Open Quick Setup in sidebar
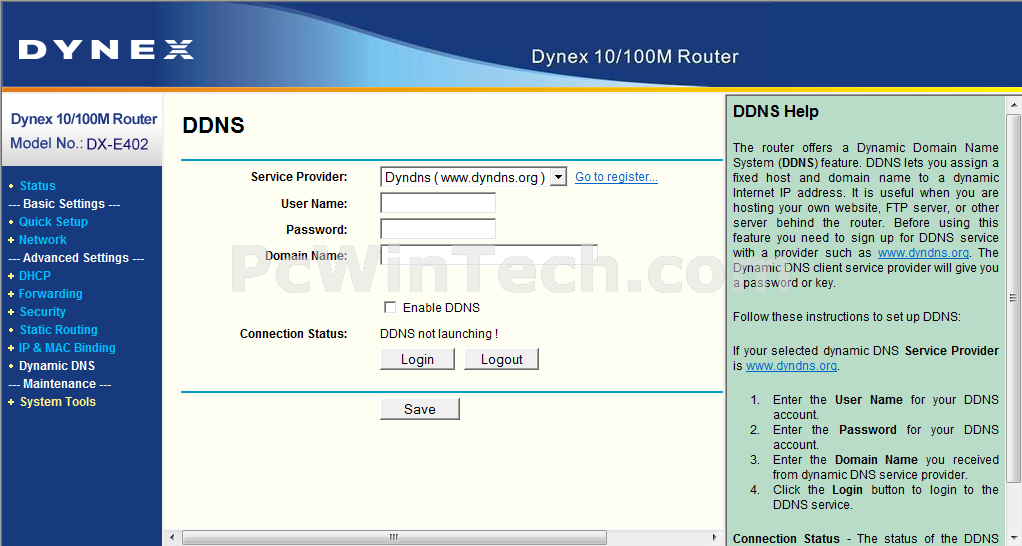1022x546 pixels. pos(53,222)
